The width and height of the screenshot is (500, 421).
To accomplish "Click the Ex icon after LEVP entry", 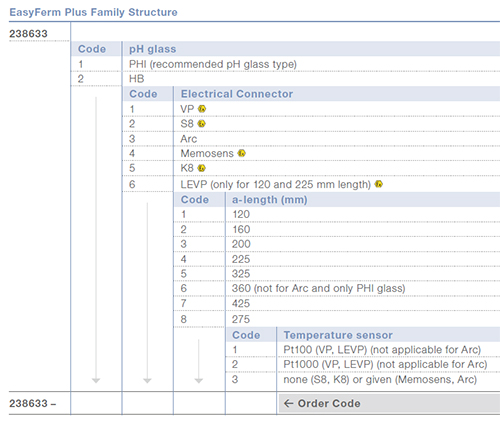I will click(x=379, y=184).
